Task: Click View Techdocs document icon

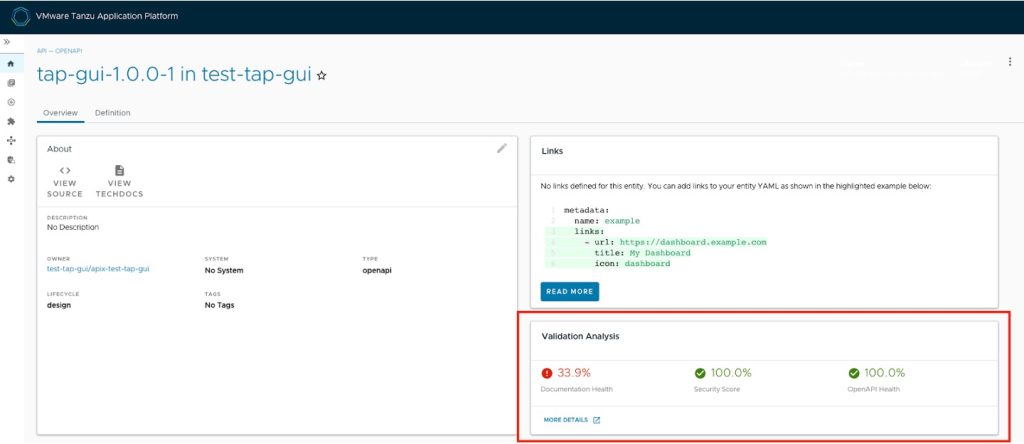Action: tap(120, 170)
